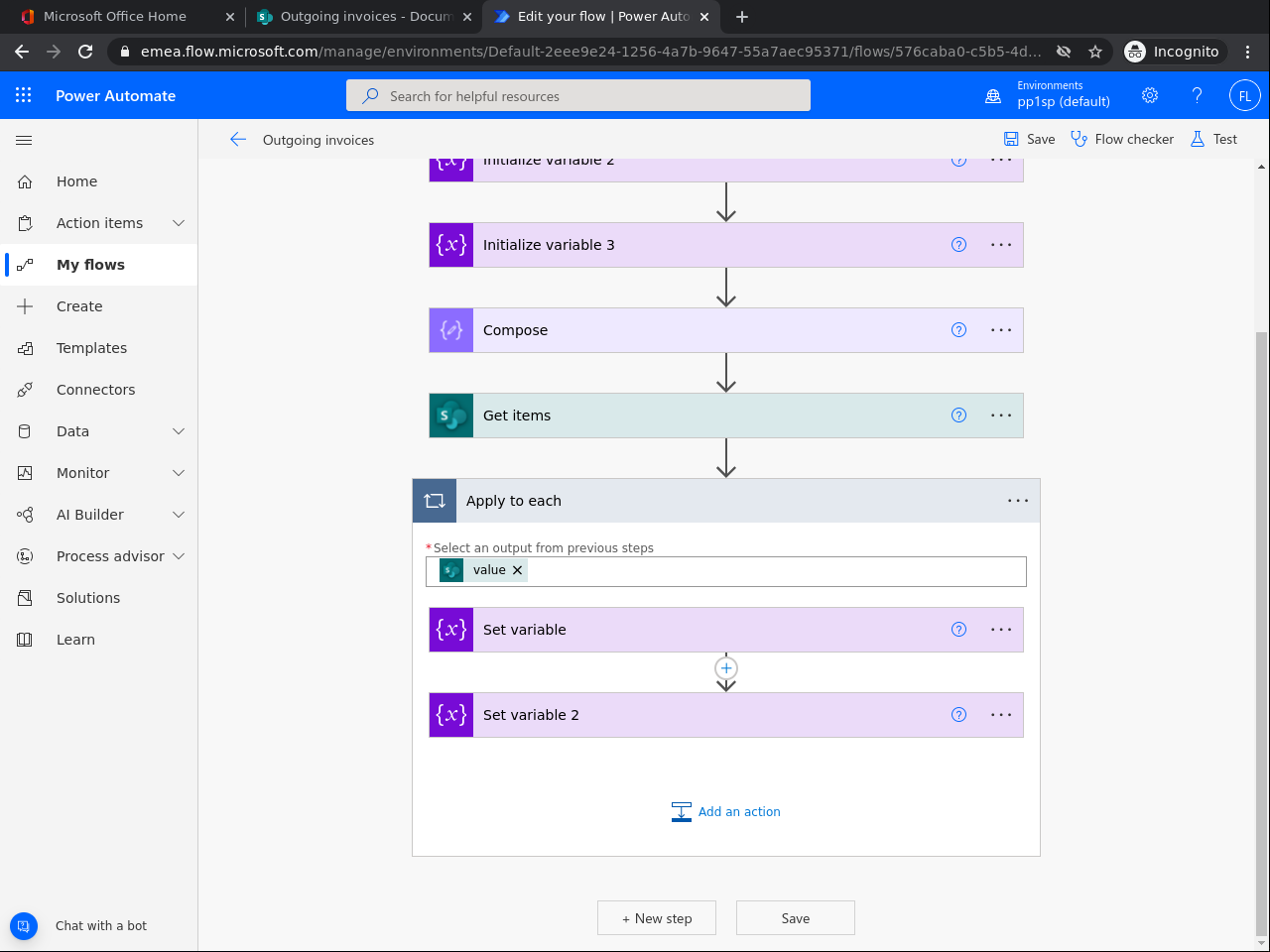
Task: Expand Action items in sidebar
Action: click(179, 223)
